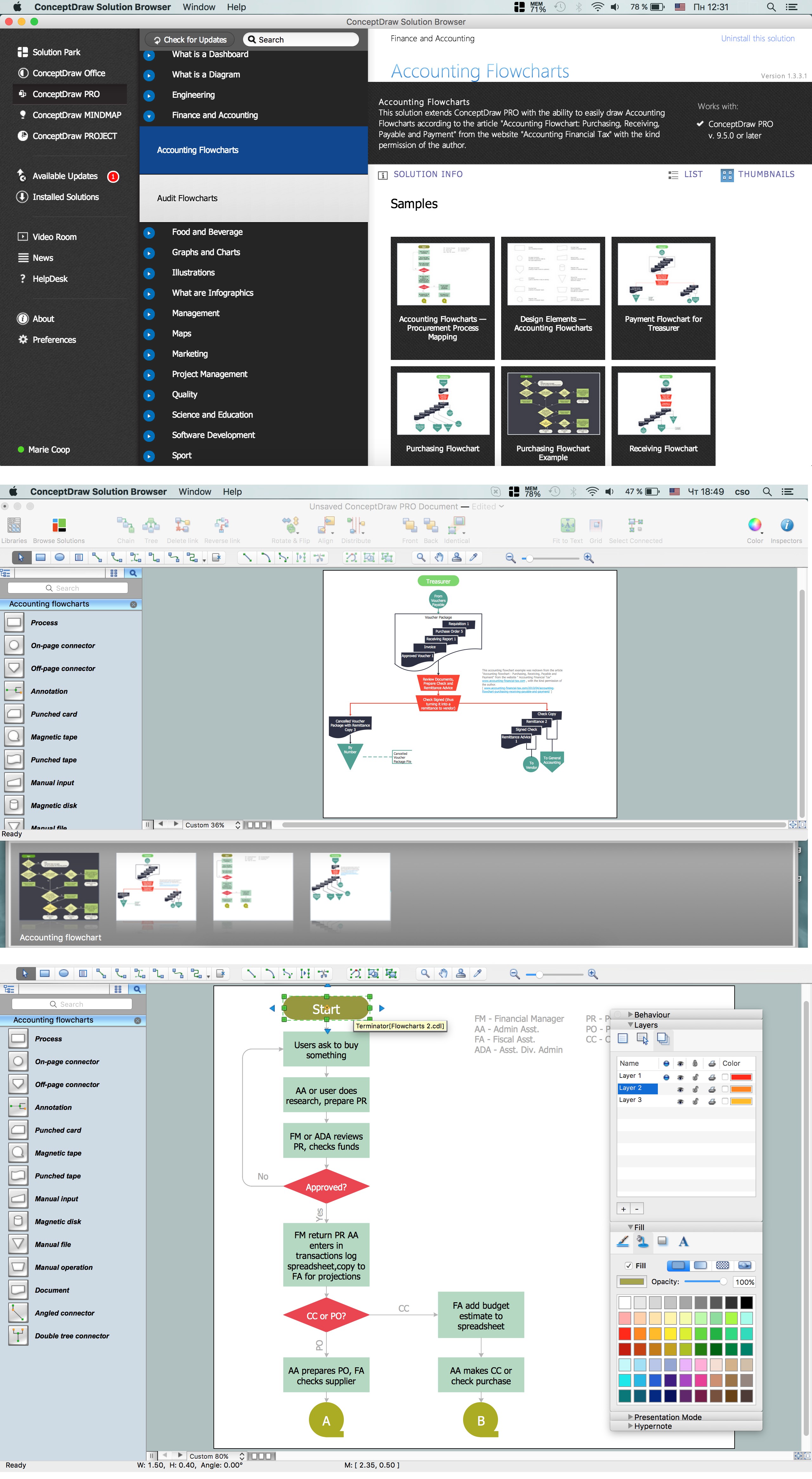
Task: Click Uninstall this solution link
Action: coord(757,38)
